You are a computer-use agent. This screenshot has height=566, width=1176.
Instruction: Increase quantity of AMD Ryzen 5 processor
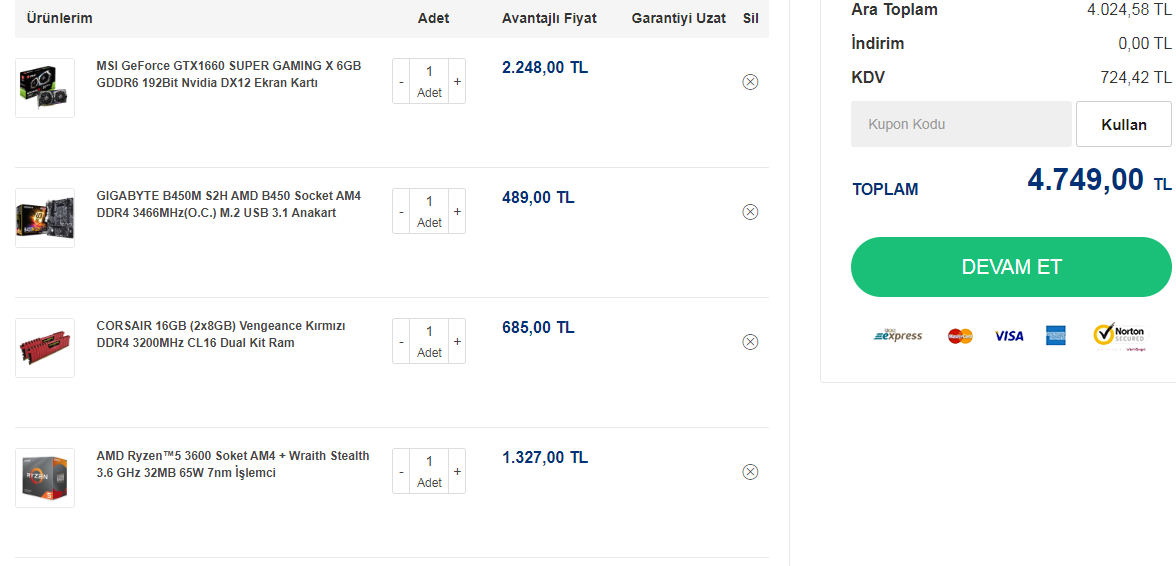[458, 471]
